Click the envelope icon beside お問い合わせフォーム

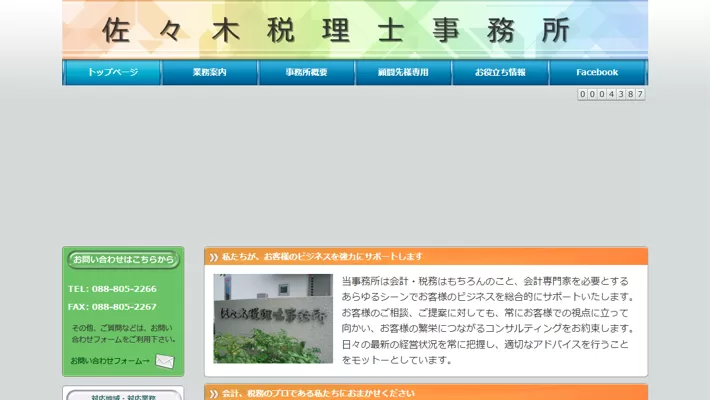coord(165,361)
